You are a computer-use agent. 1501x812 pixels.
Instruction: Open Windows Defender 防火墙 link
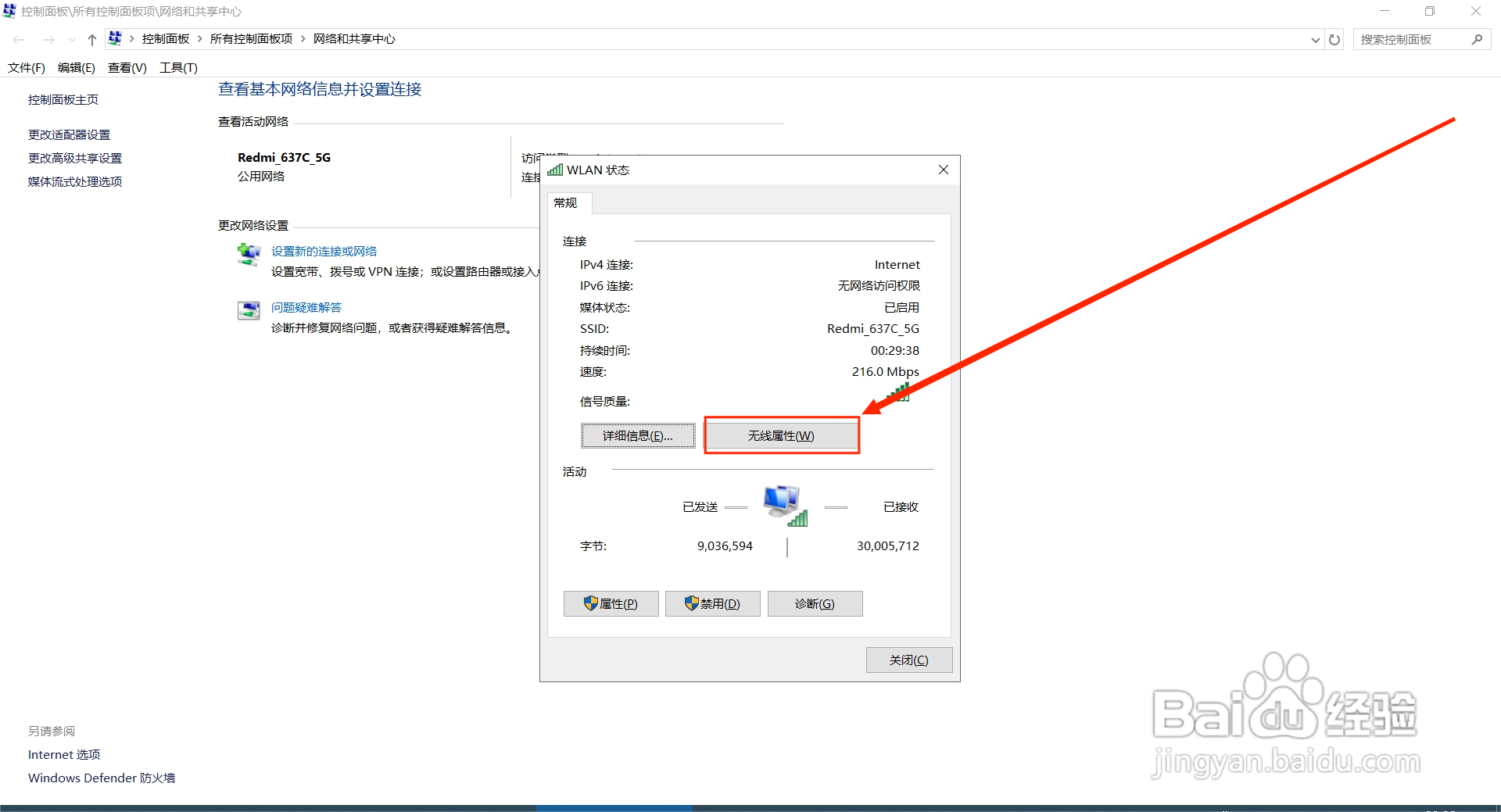(102, 778)
